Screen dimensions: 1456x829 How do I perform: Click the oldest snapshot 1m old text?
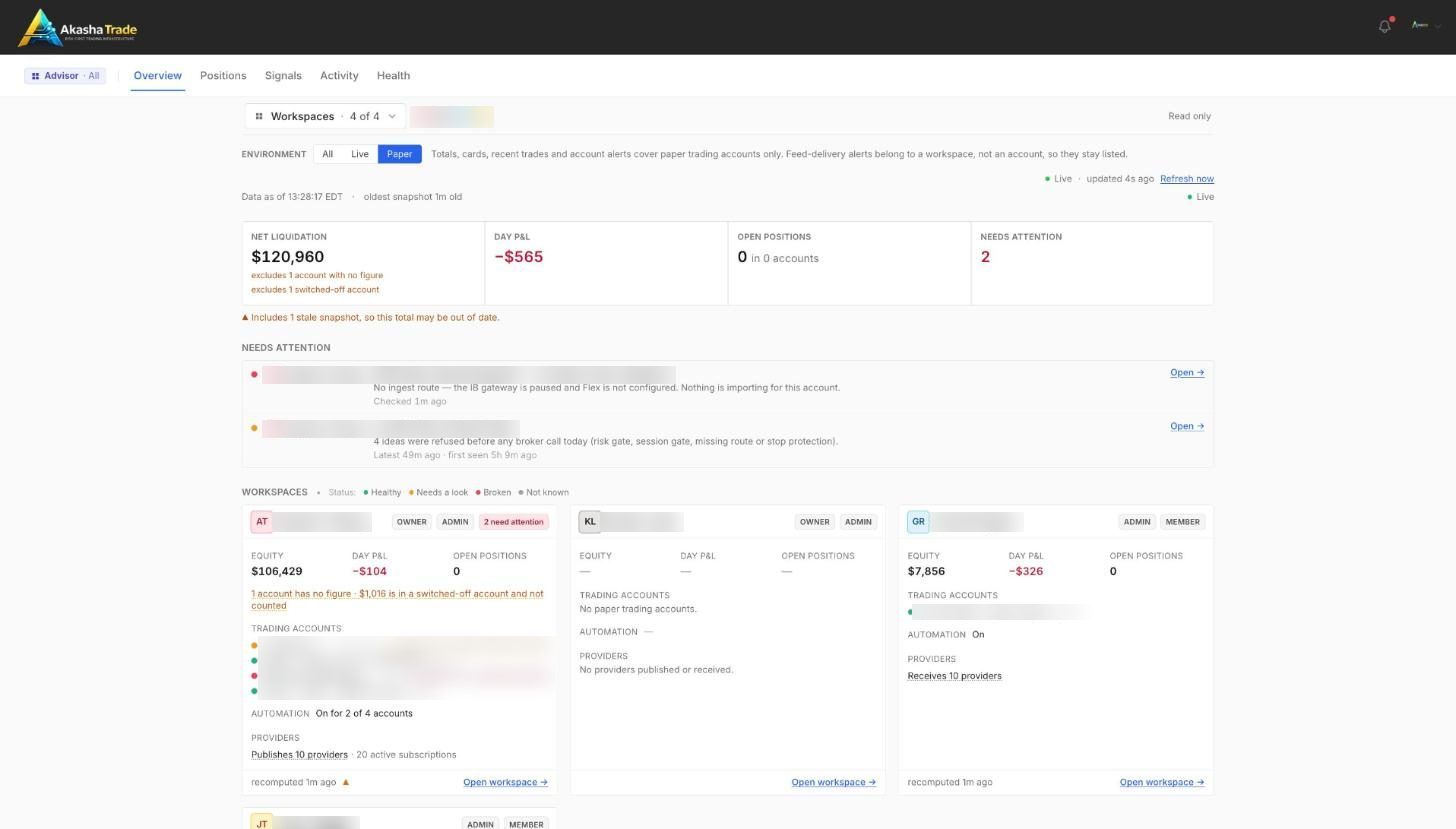[413, 197]
